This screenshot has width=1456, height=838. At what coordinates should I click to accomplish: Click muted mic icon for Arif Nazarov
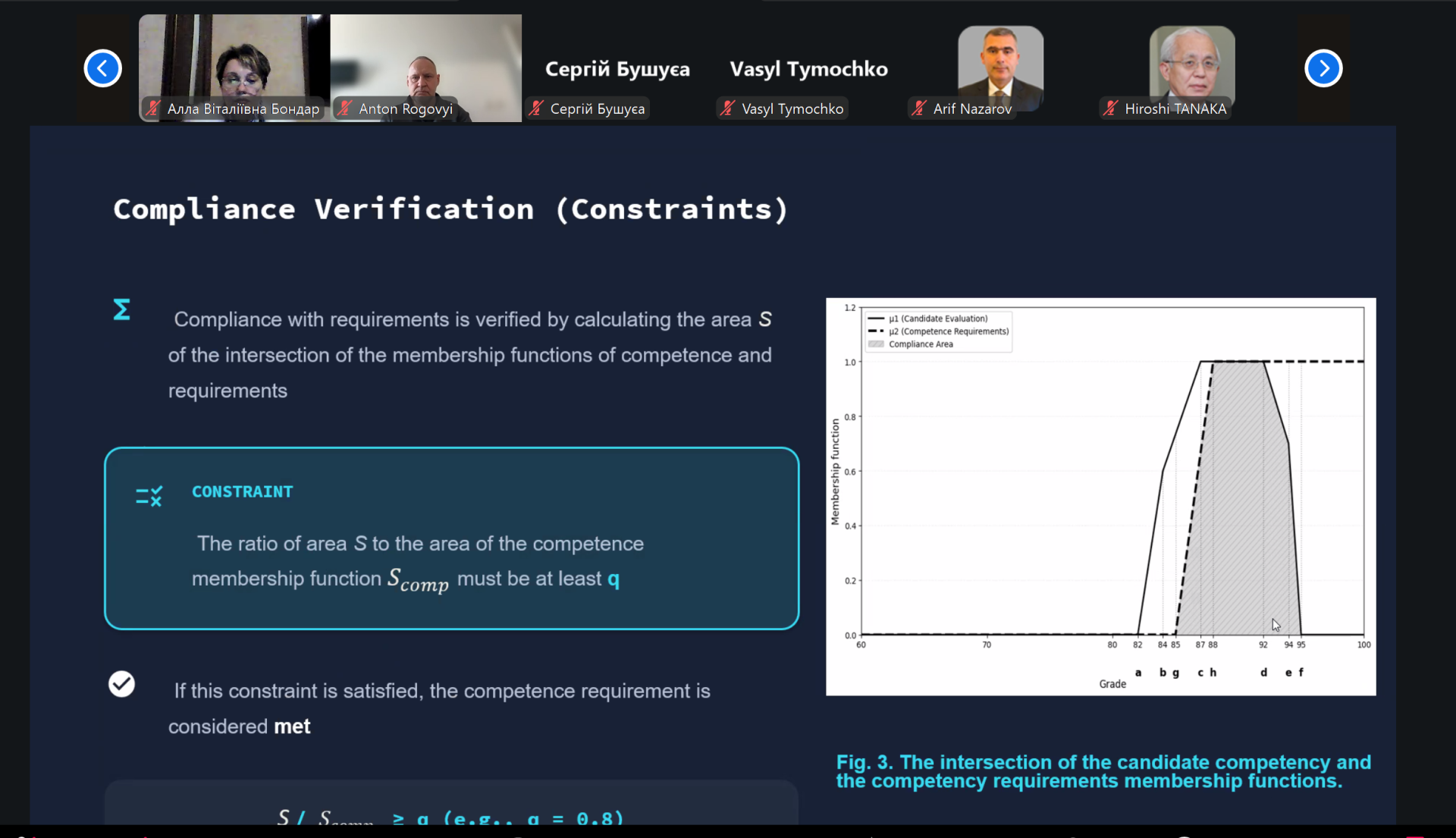click(919, 108)
